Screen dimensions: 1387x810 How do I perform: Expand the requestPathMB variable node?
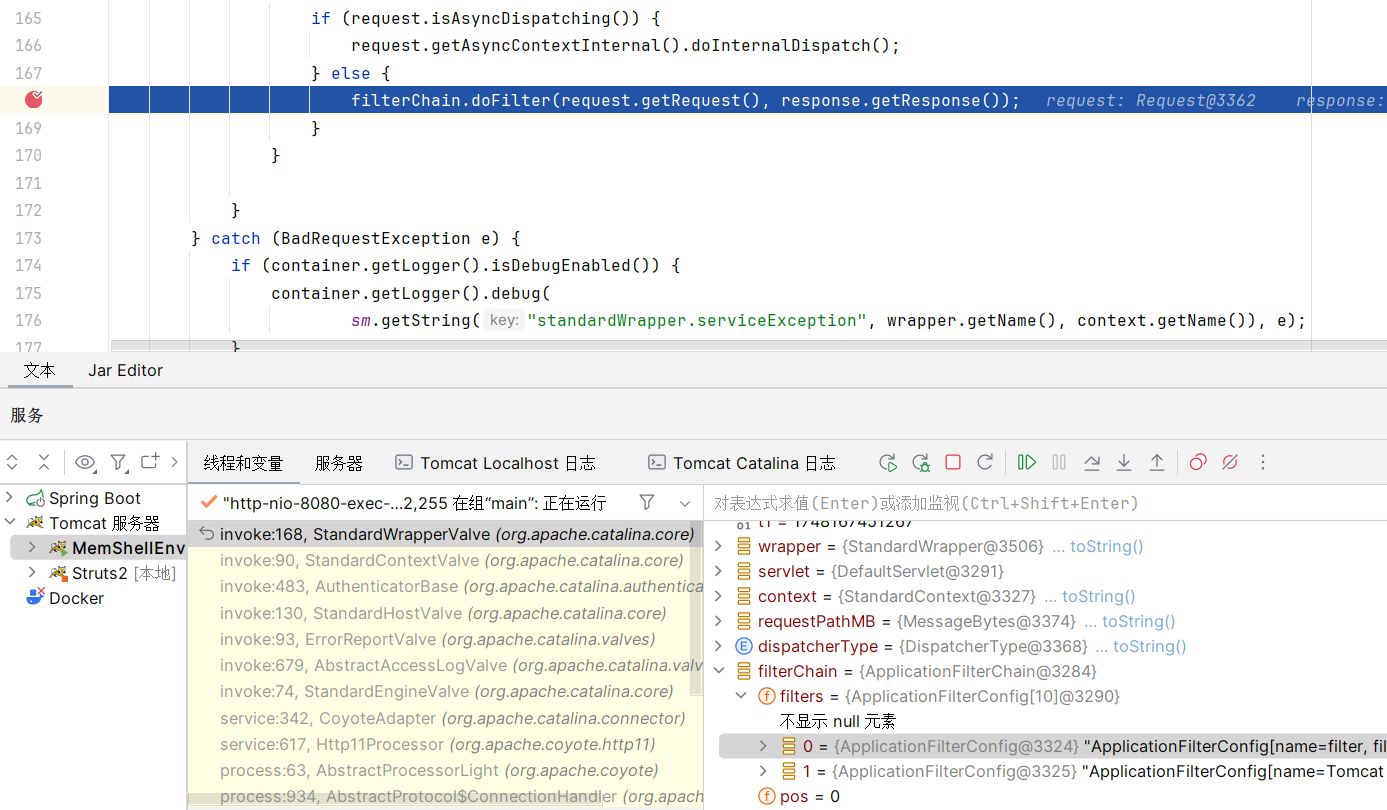718,621
